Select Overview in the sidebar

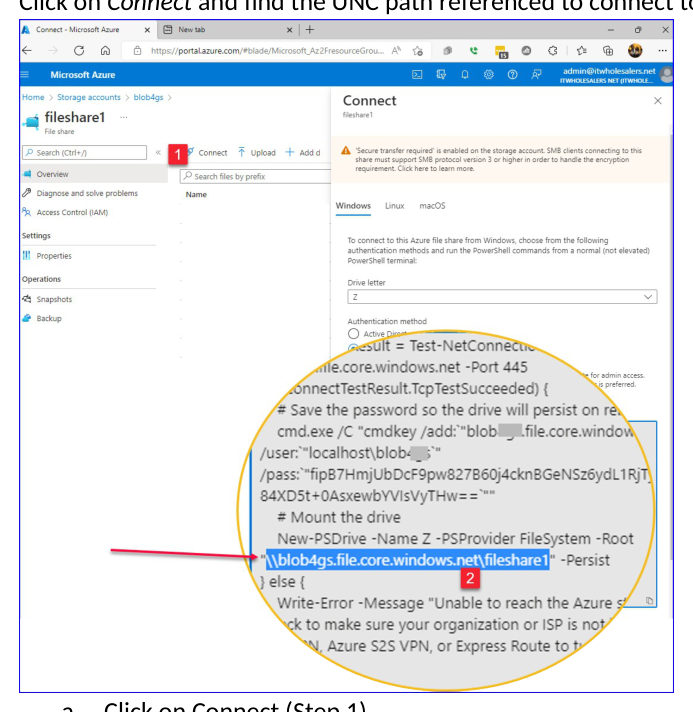(94, 174)
